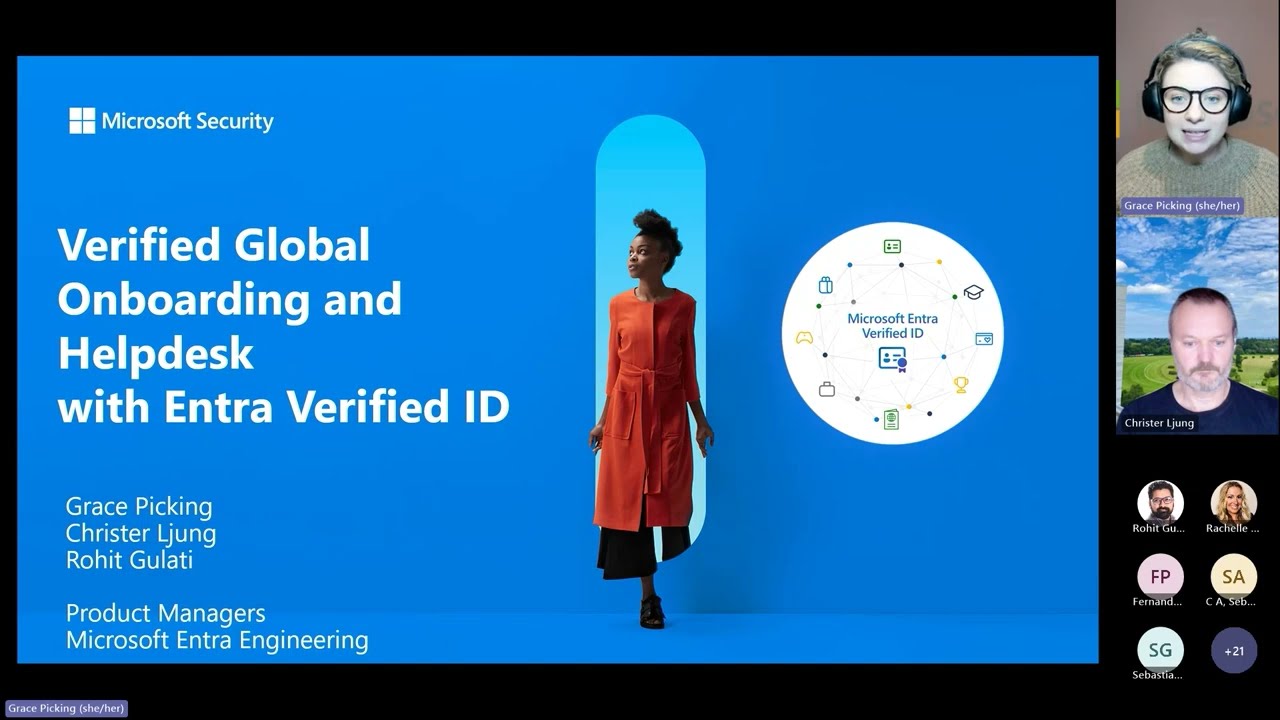Click the clipboard document icon at circle bottom

pos(891,420)
